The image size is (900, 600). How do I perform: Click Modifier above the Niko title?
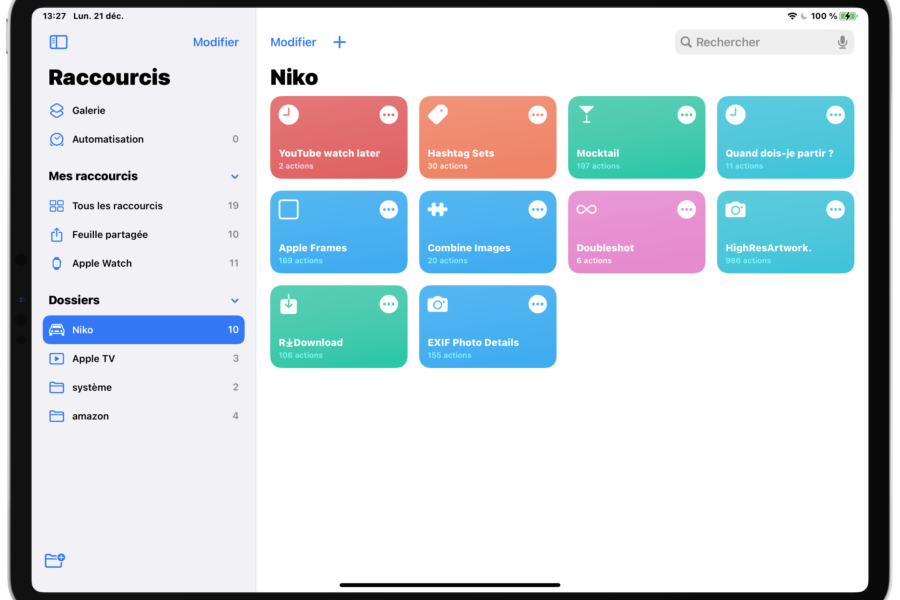(x=293, y=42)
